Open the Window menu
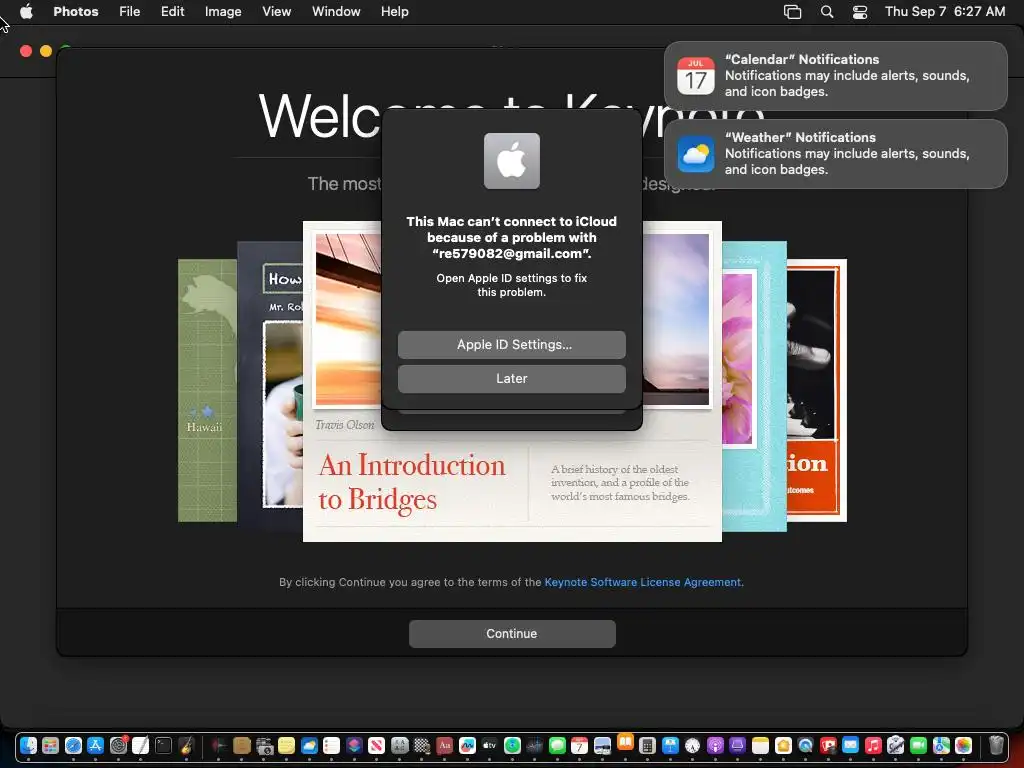This screenshot has height=768, width=1024. click(x=336, y=12)
